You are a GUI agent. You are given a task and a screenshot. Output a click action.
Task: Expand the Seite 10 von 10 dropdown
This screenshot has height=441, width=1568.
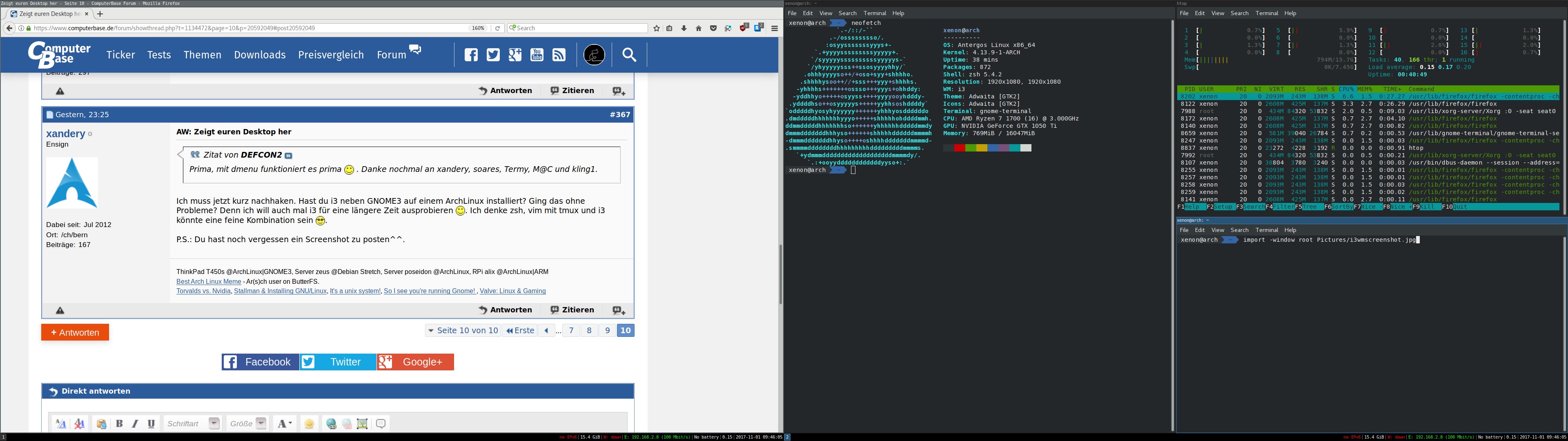(463, 330)
